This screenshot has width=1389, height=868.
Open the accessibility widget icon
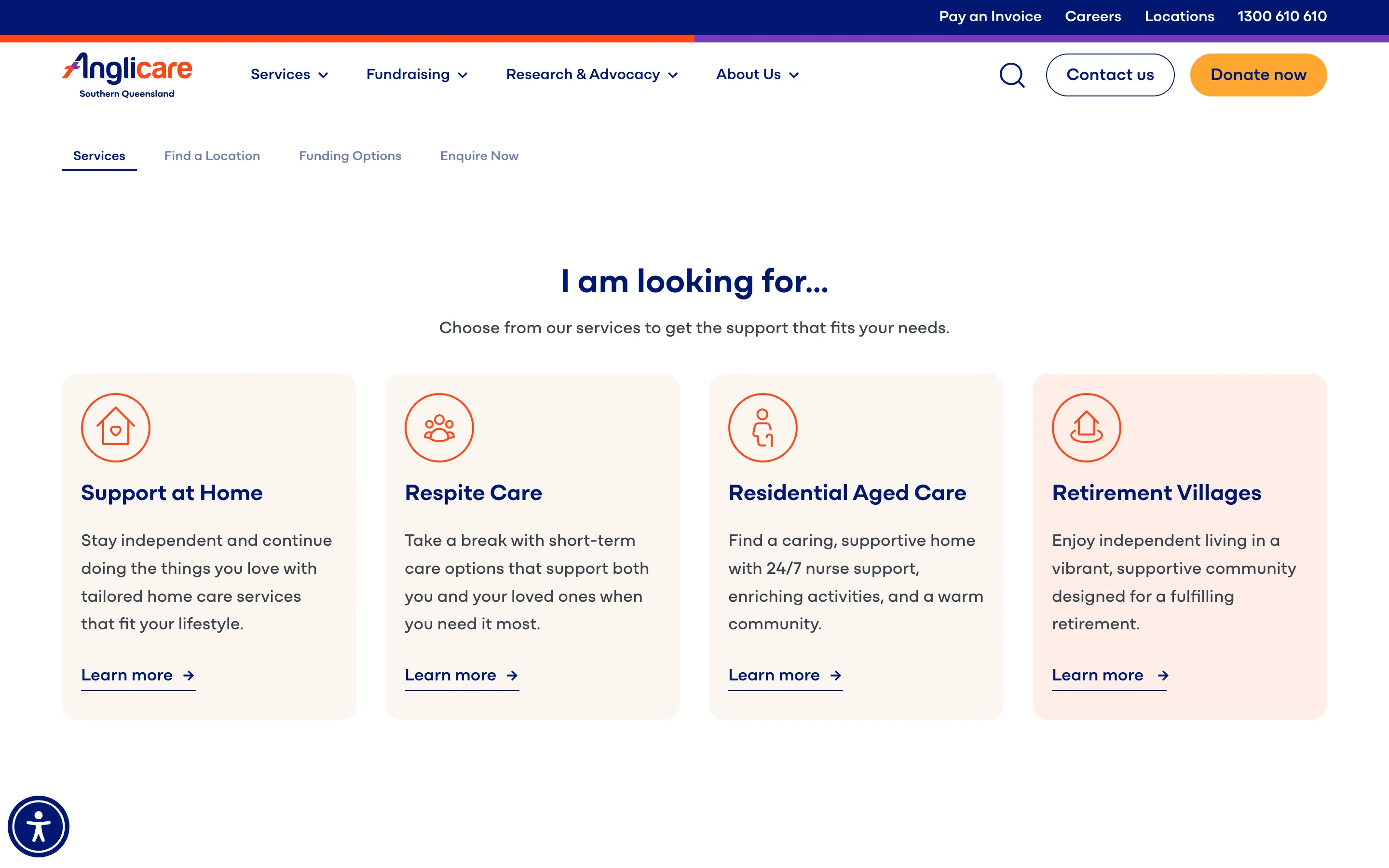pos(39,826)
